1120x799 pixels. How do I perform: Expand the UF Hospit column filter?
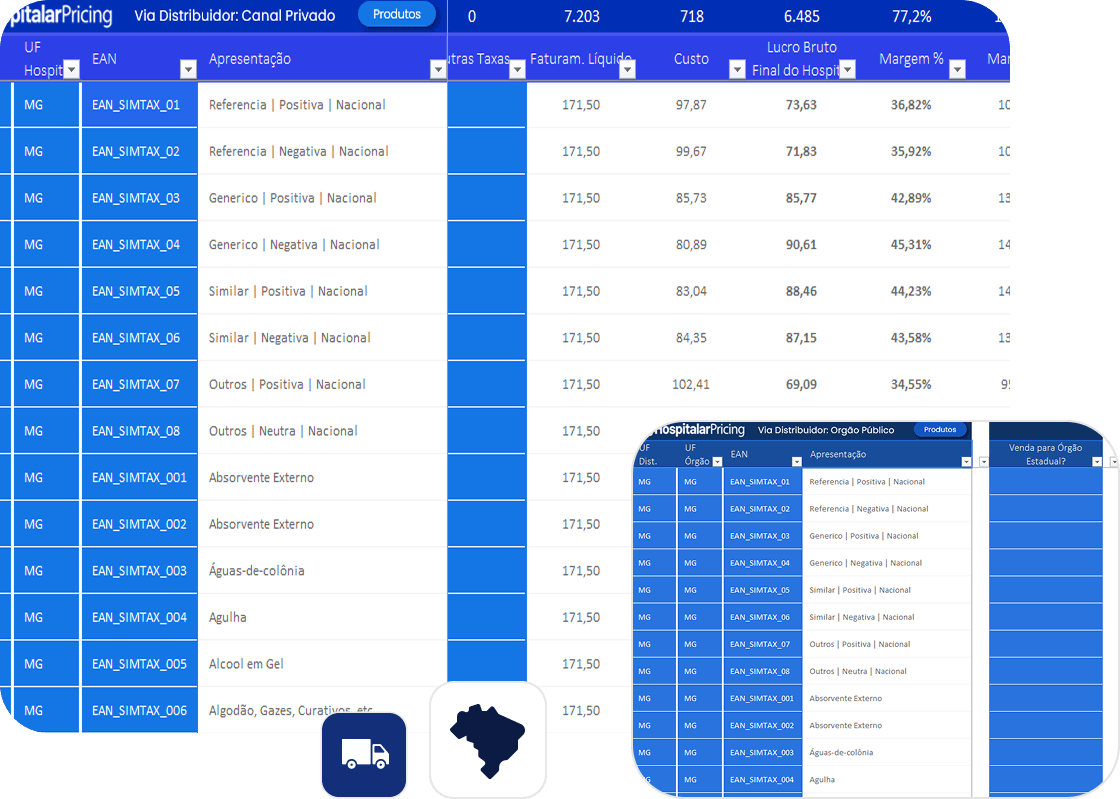coord(71,70)
